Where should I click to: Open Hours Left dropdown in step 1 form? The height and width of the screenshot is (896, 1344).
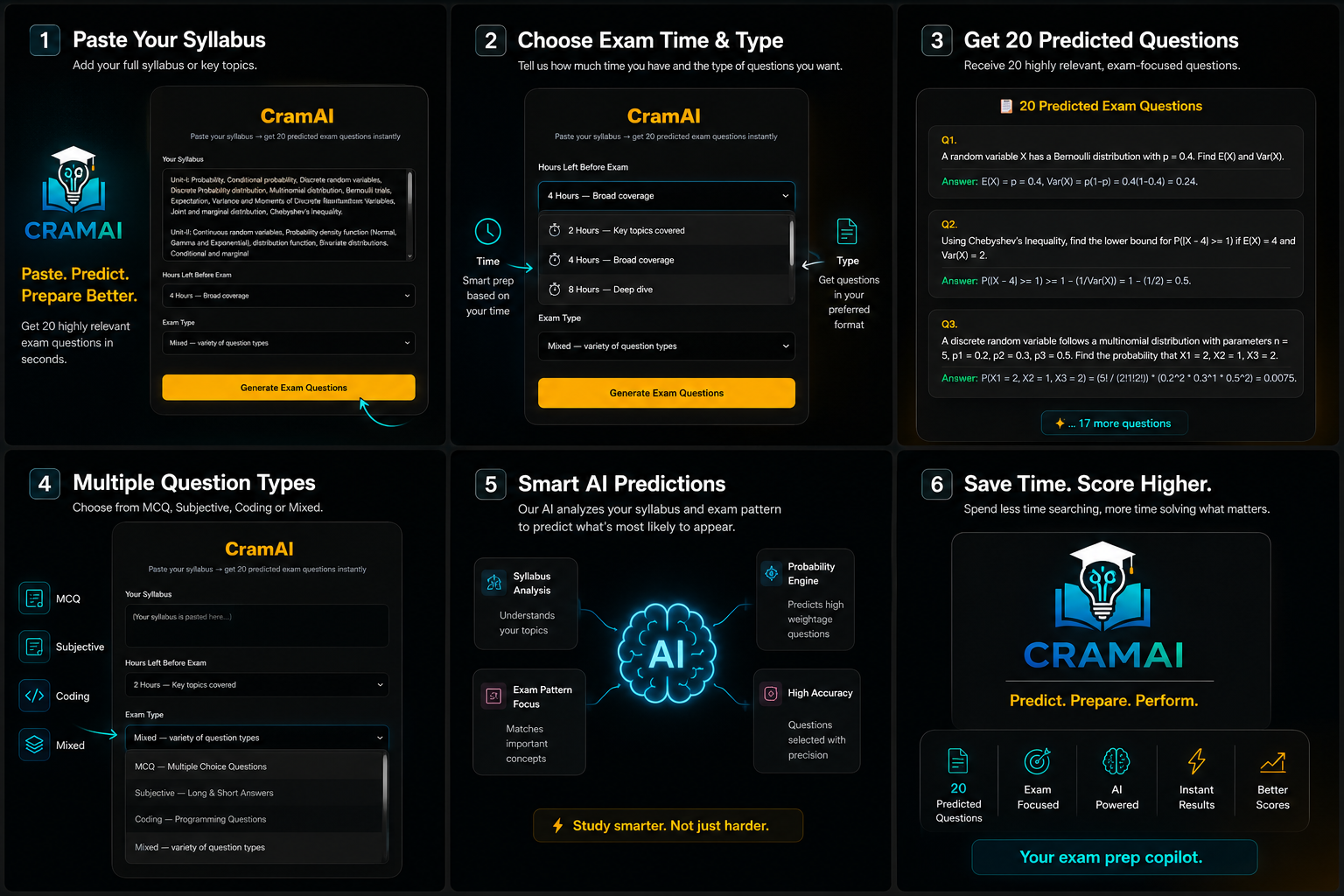pos(289,296)
